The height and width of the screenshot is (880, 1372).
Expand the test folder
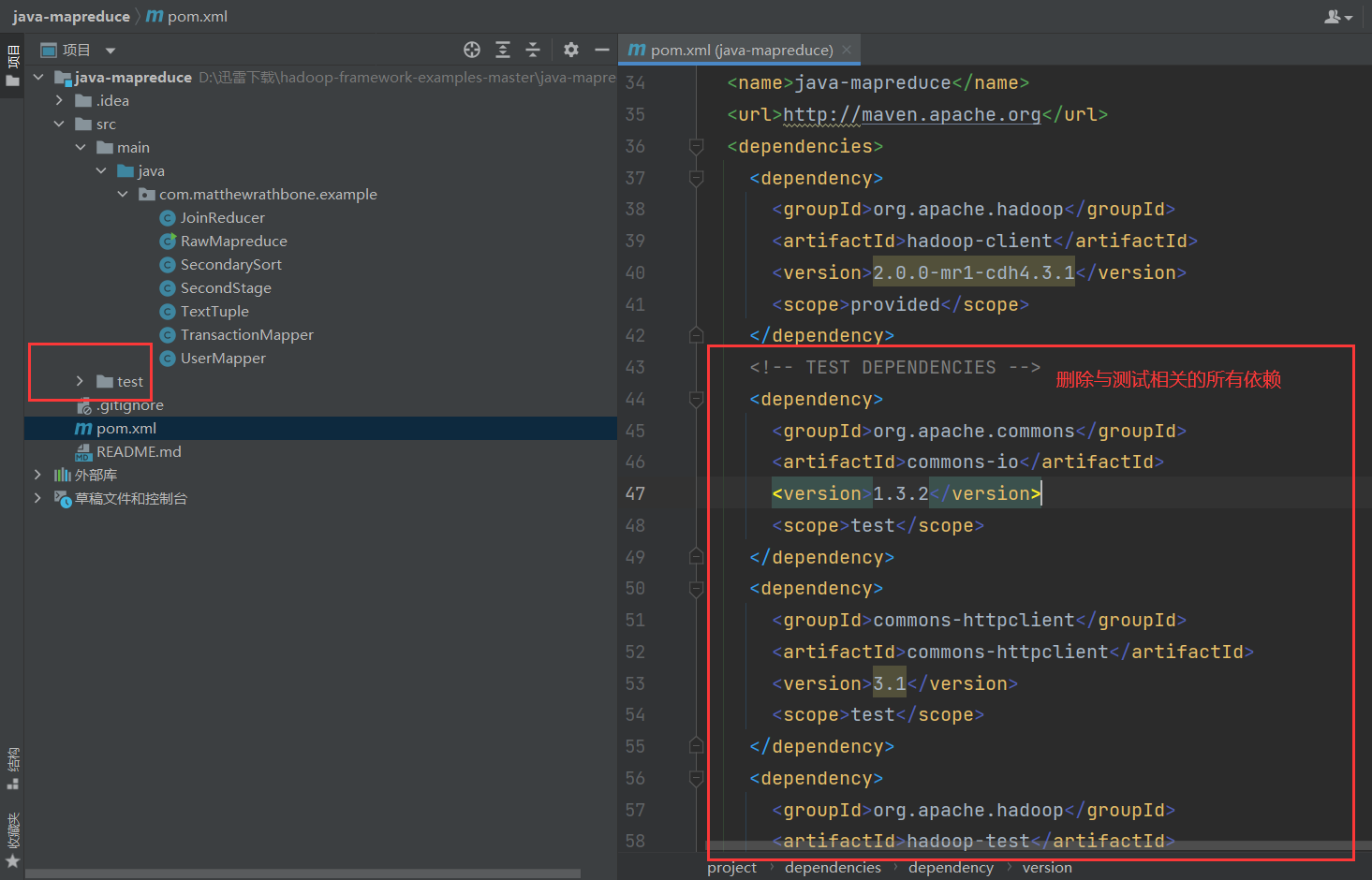point(80,381)
